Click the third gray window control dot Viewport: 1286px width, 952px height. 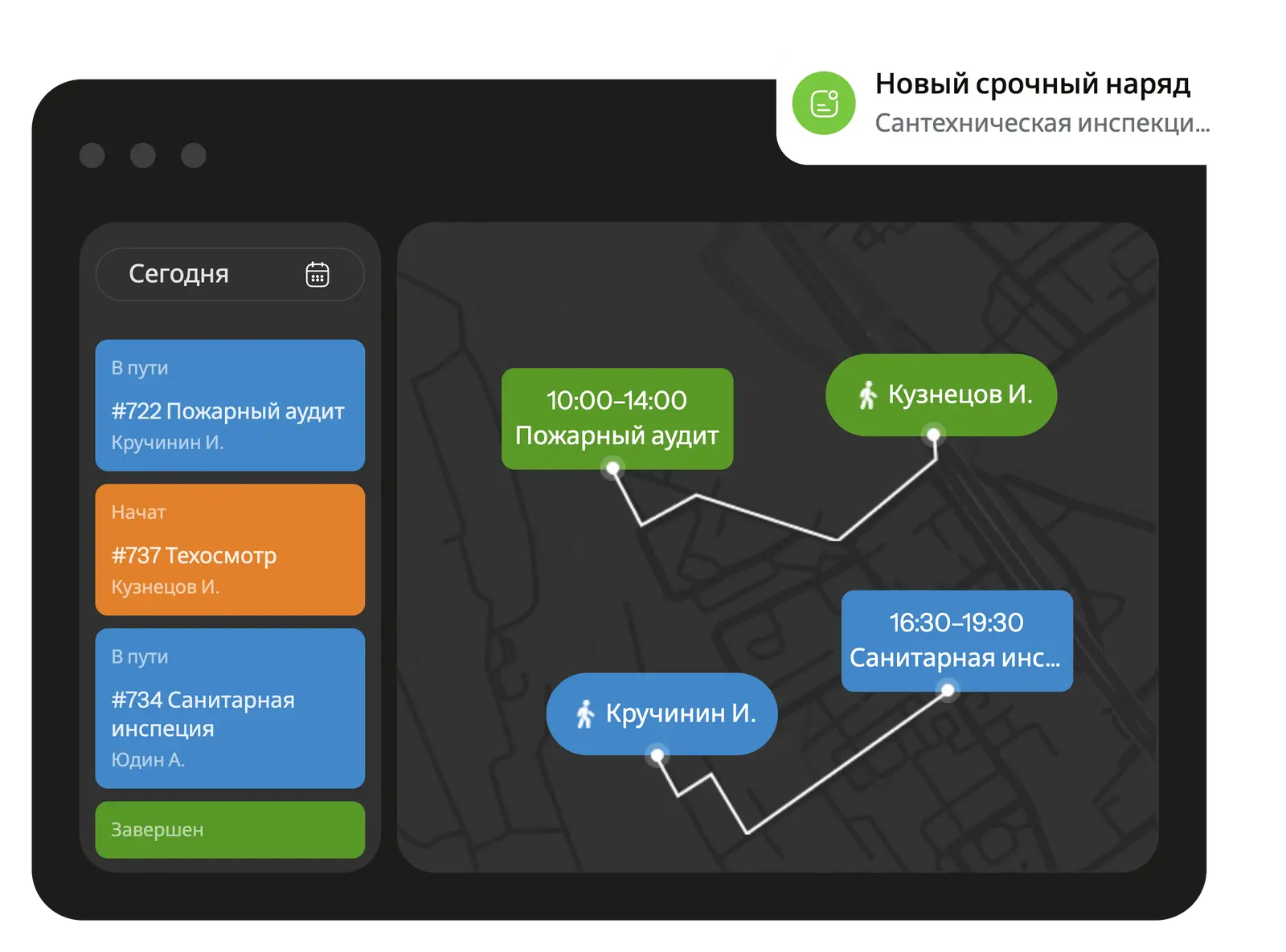[194, 155]
